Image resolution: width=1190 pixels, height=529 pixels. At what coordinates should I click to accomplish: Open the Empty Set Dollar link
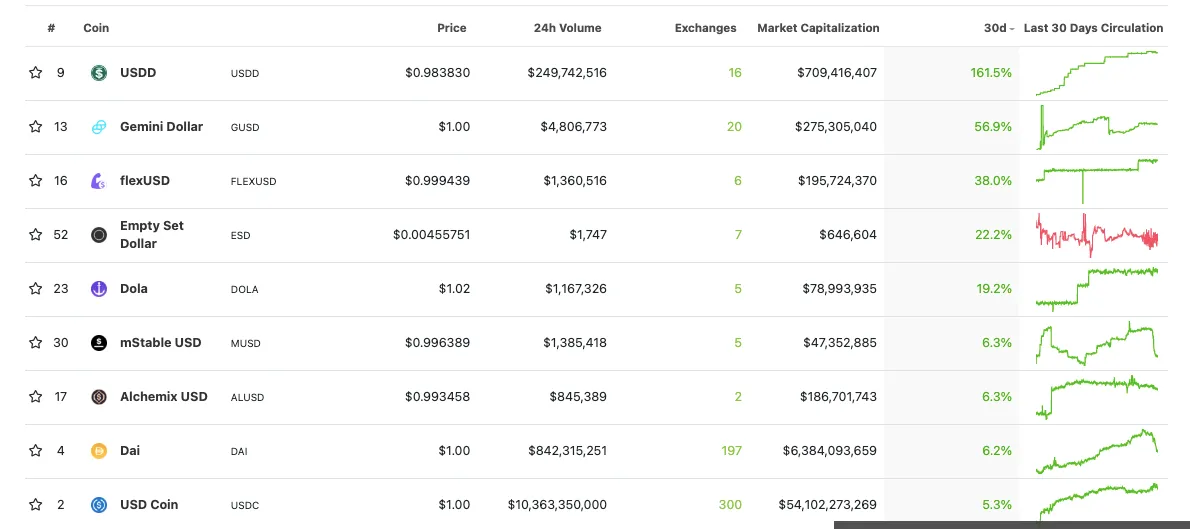pos(152,235)
